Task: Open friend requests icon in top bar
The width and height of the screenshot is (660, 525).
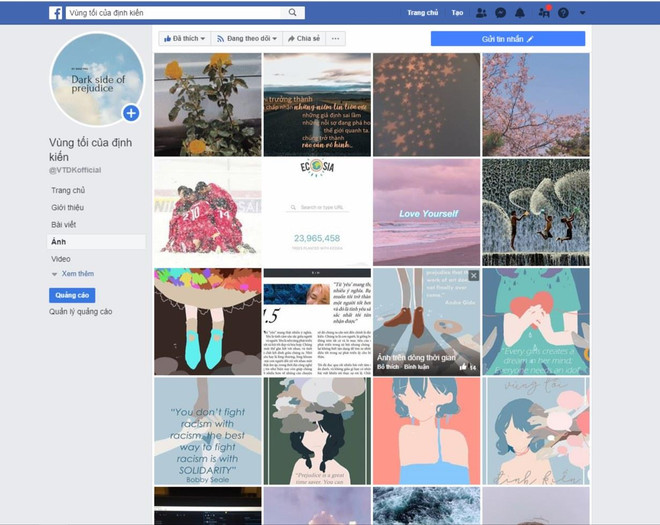Action: (481, 13)
